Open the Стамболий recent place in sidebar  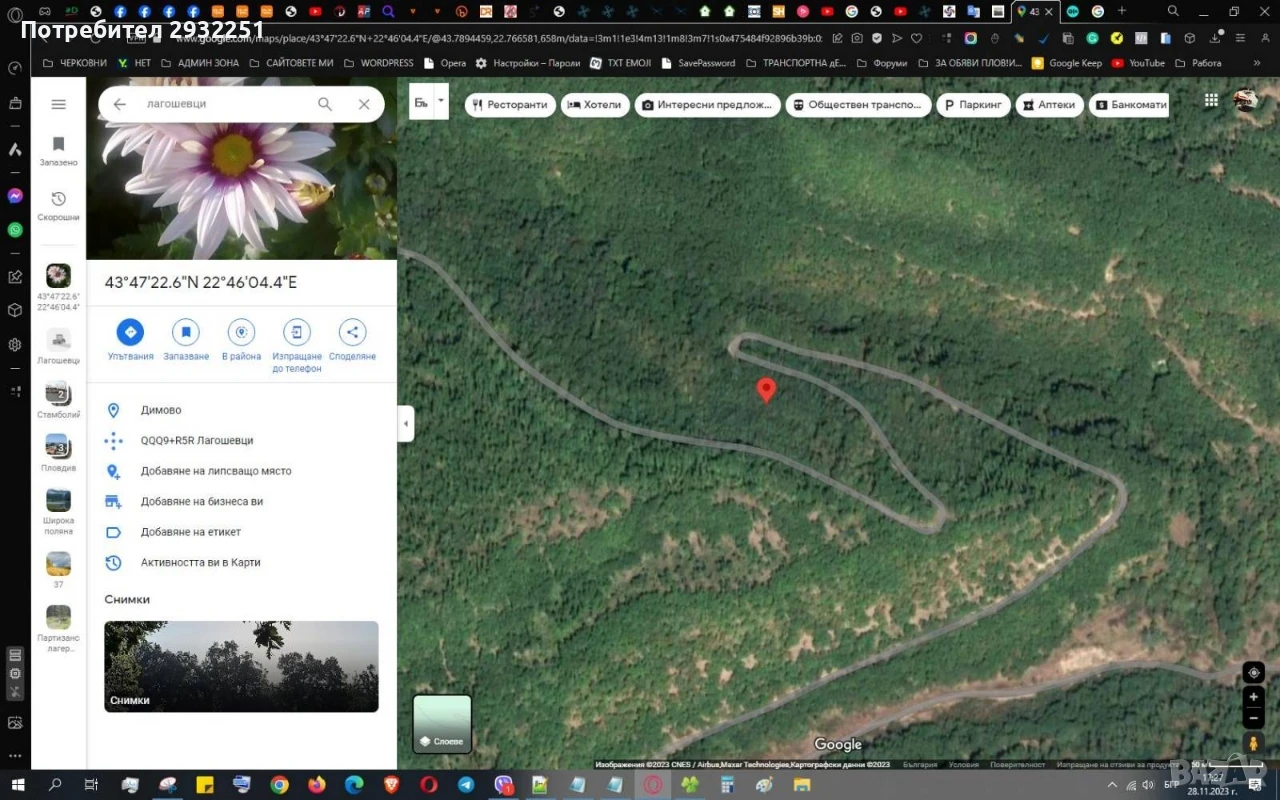[58, 400]
